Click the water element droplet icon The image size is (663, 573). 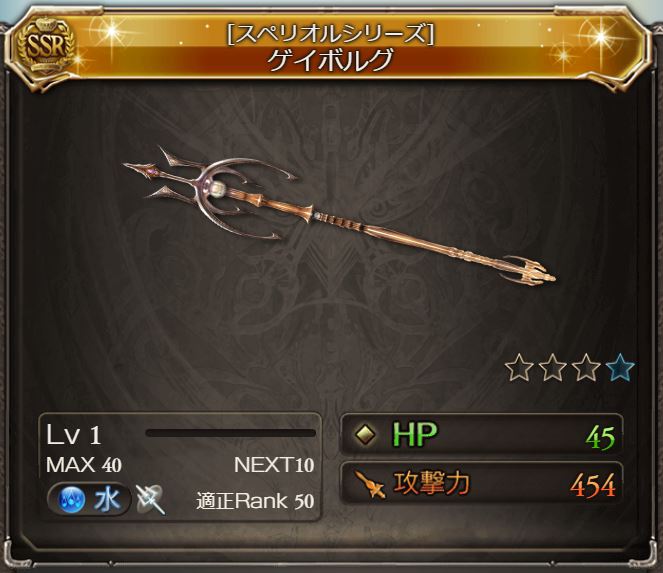point(71,500)
